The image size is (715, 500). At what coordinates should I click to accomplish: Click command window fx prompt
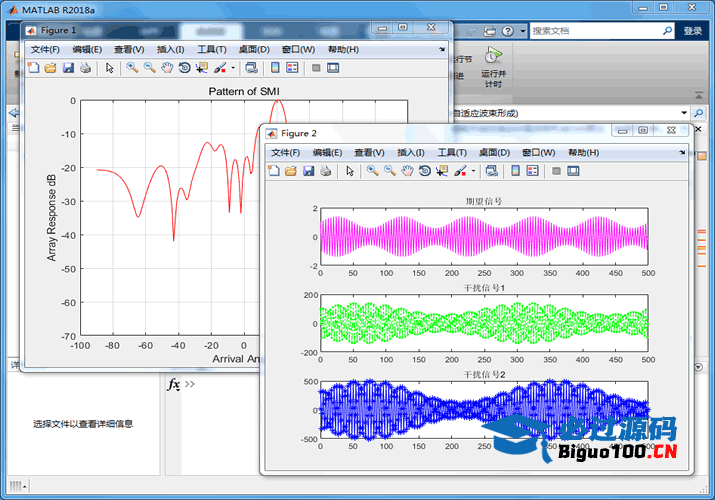point(173,384)
